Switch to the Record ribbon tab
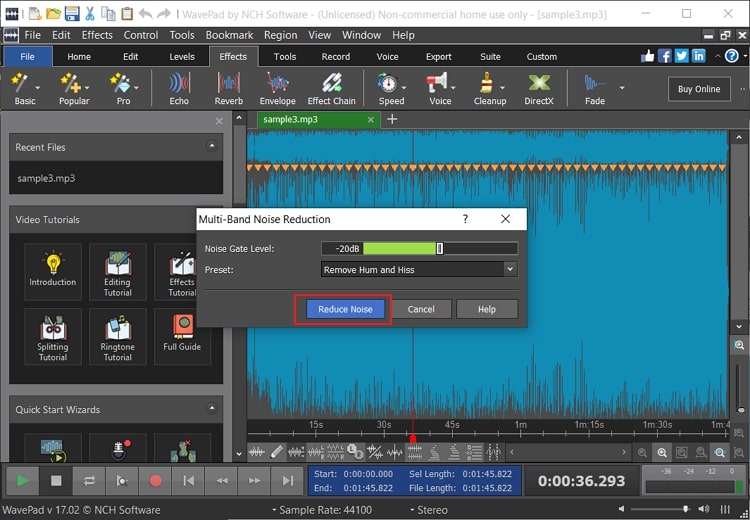Image resolution: width=750 pixels, height=520 pixels. 336,56
